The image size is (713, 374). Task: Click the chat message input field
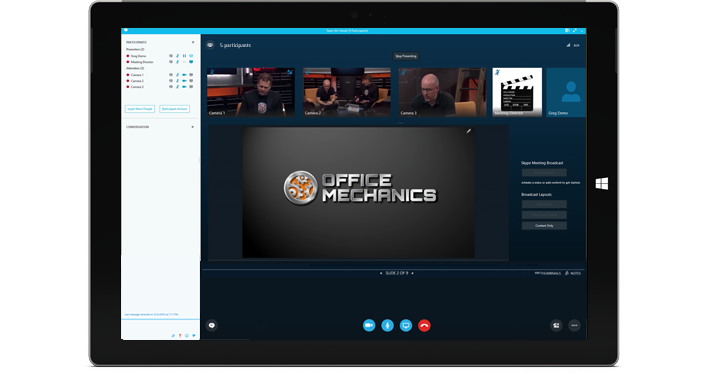[160, 326]
